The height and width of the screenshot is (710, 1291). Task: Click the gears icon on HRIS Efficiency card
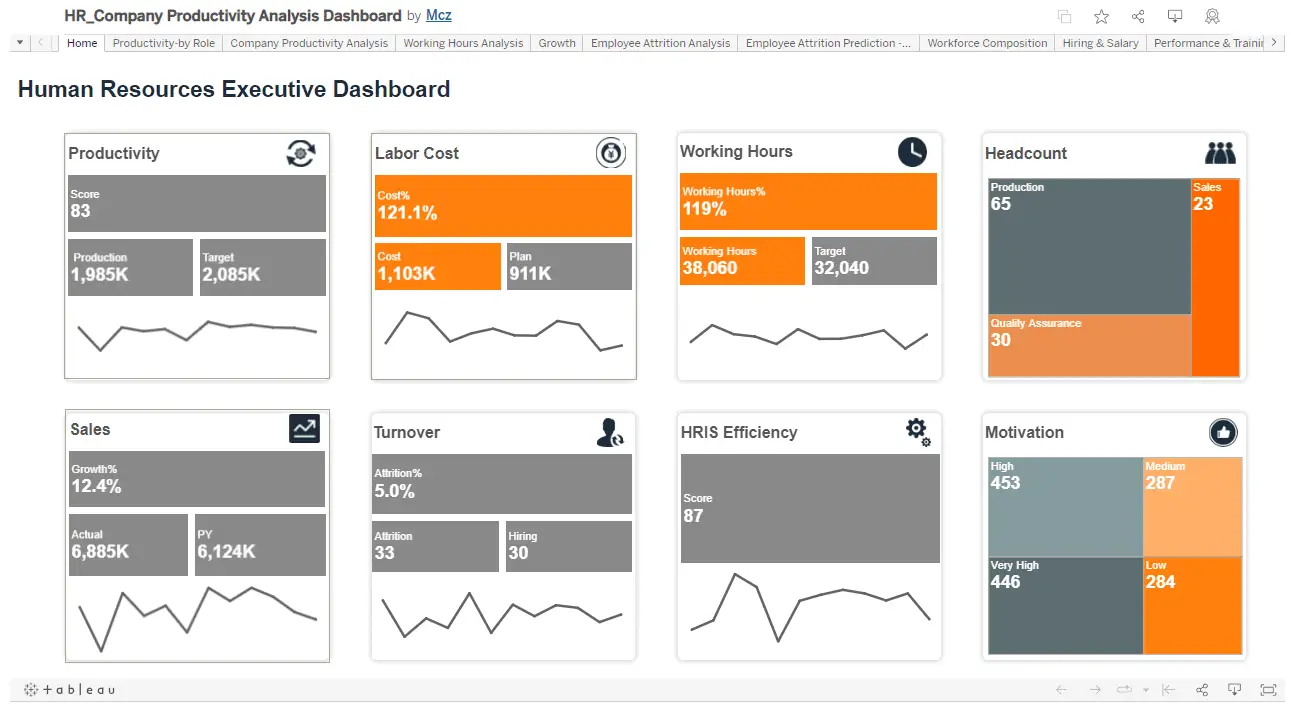pyautogui.click(x=917, y=432)
